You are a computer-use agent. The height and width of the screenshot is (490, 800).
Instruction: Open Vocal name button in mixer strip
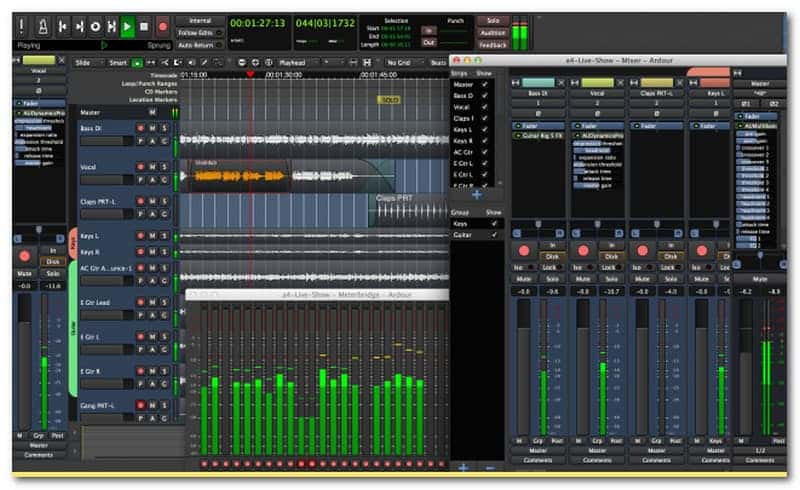597,93
